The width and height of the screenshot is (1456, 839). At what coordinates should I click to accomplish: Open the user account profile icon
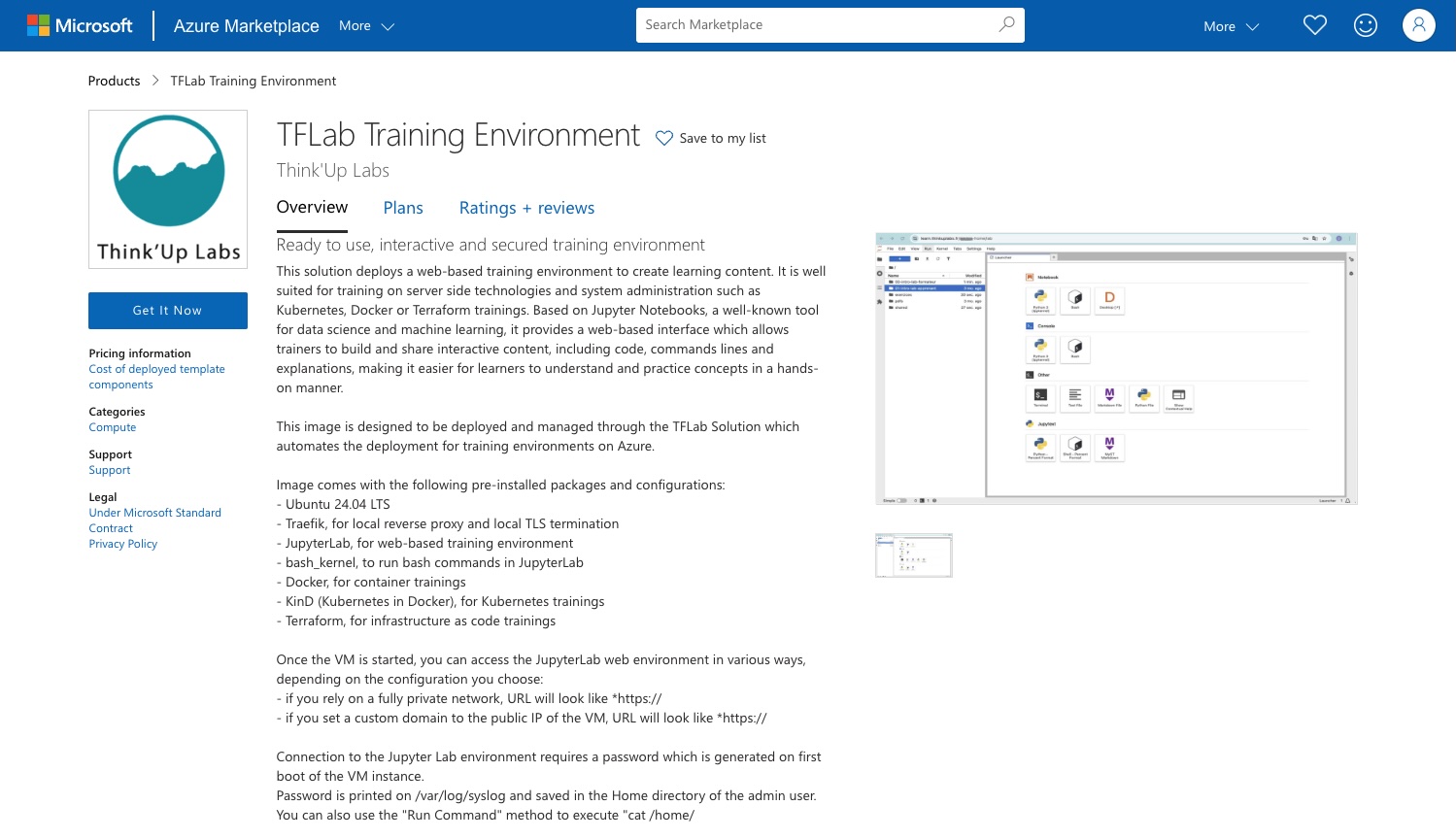1418,26
